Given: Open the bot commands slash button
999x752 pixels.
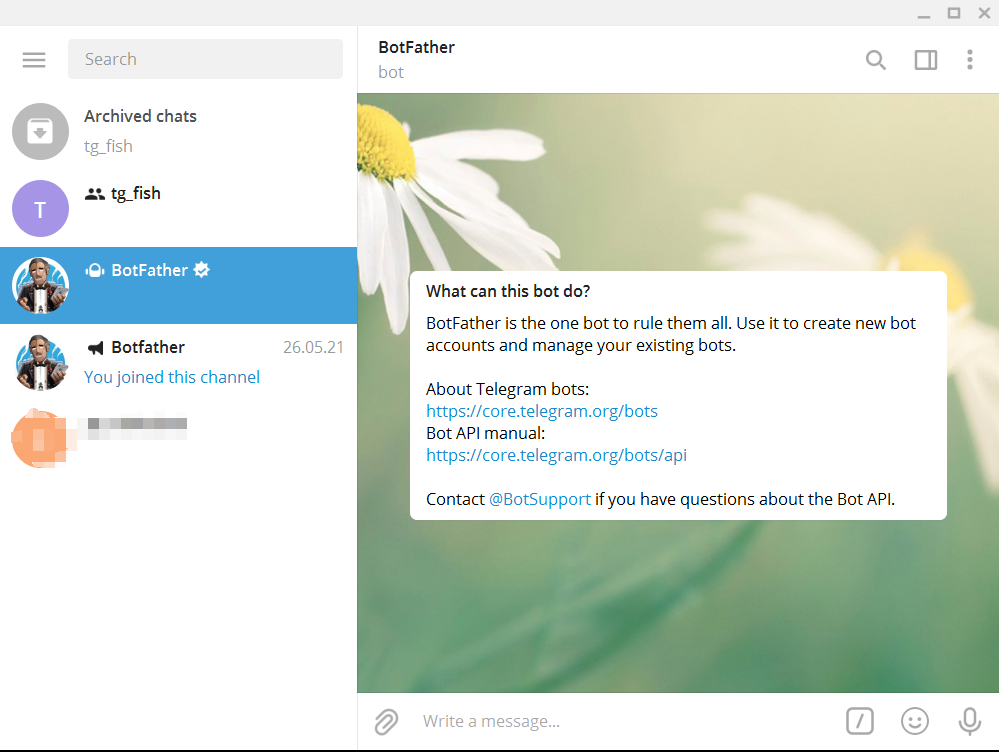Looking at the screenshot, I should click(859, 721).
